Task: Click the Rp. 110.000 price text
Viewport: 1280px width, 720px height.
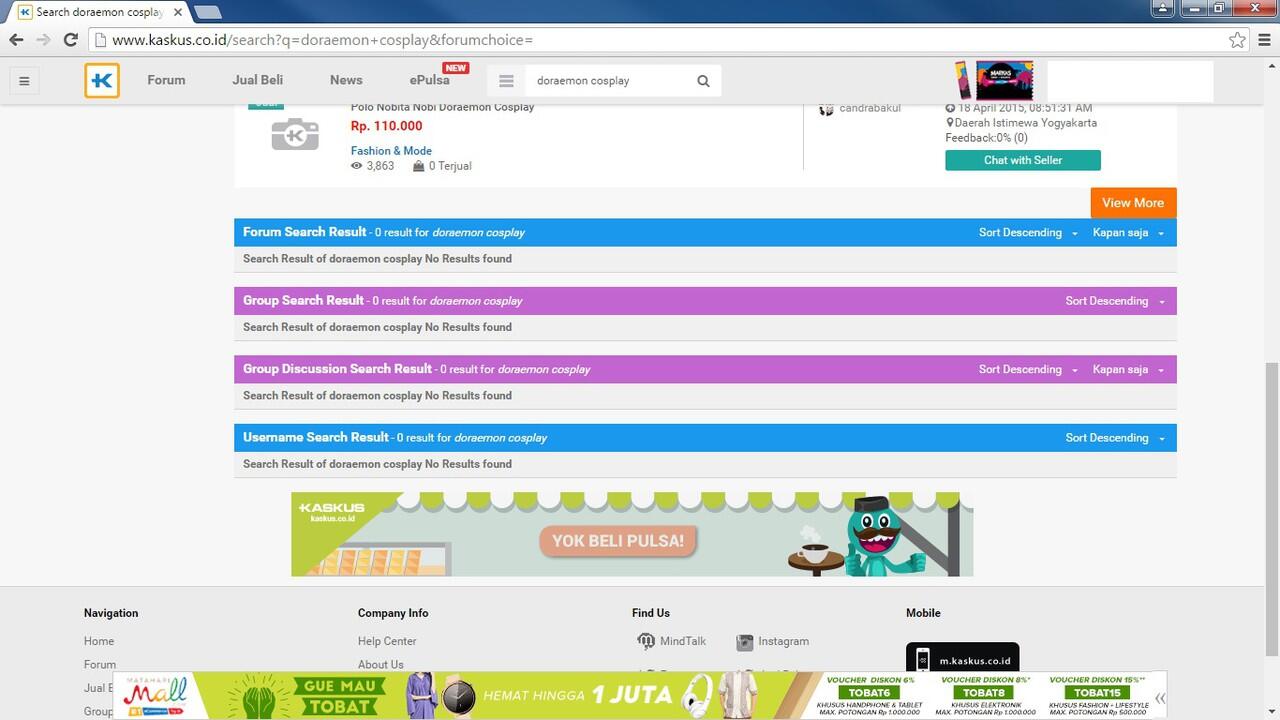Action: (x=386, y=126)
